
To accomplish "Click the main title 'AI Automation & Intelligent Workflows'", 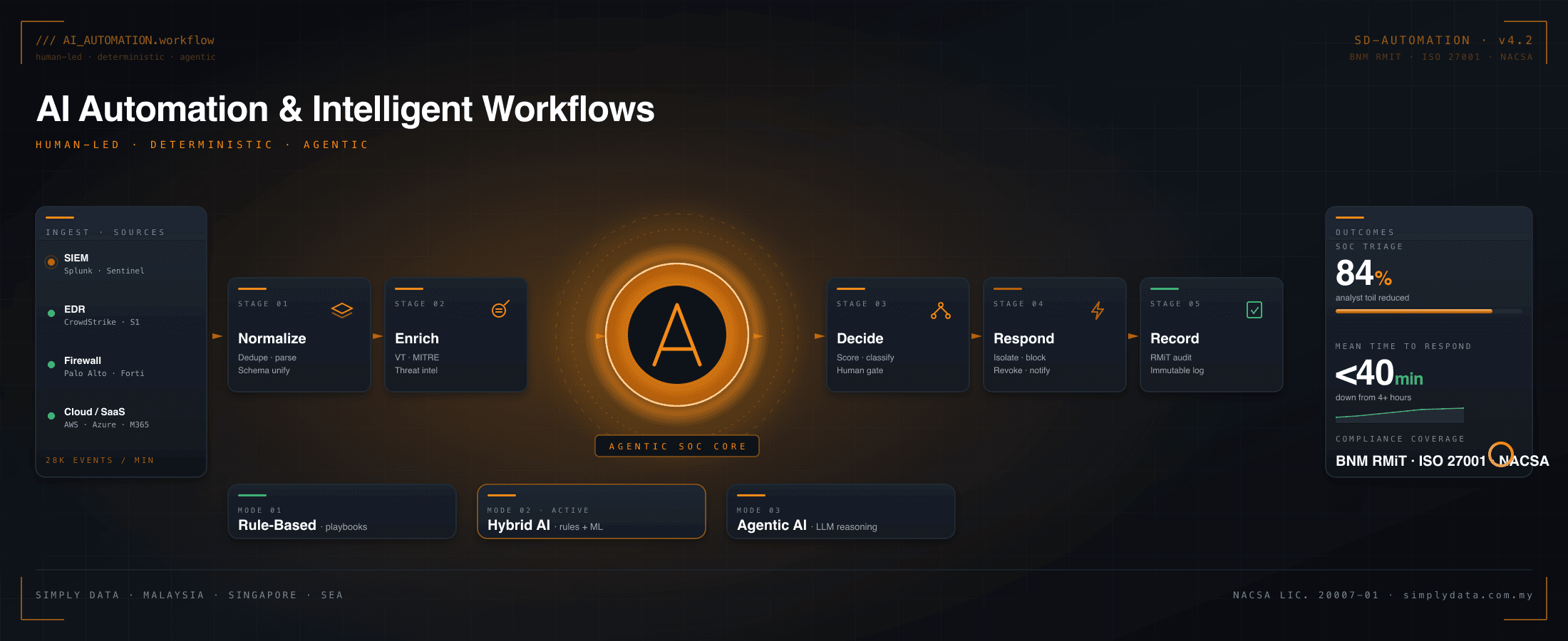I will [x=346, y=109].
